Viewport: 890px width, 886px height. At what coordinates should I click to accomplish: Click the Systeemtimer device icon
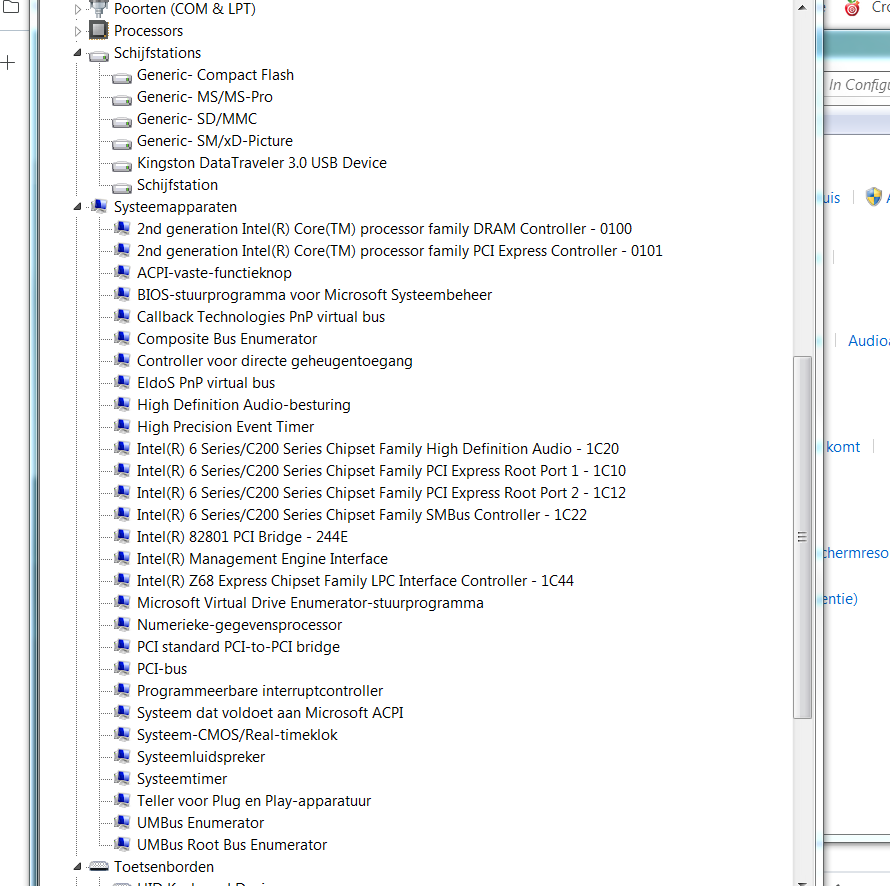coord(122,779)
